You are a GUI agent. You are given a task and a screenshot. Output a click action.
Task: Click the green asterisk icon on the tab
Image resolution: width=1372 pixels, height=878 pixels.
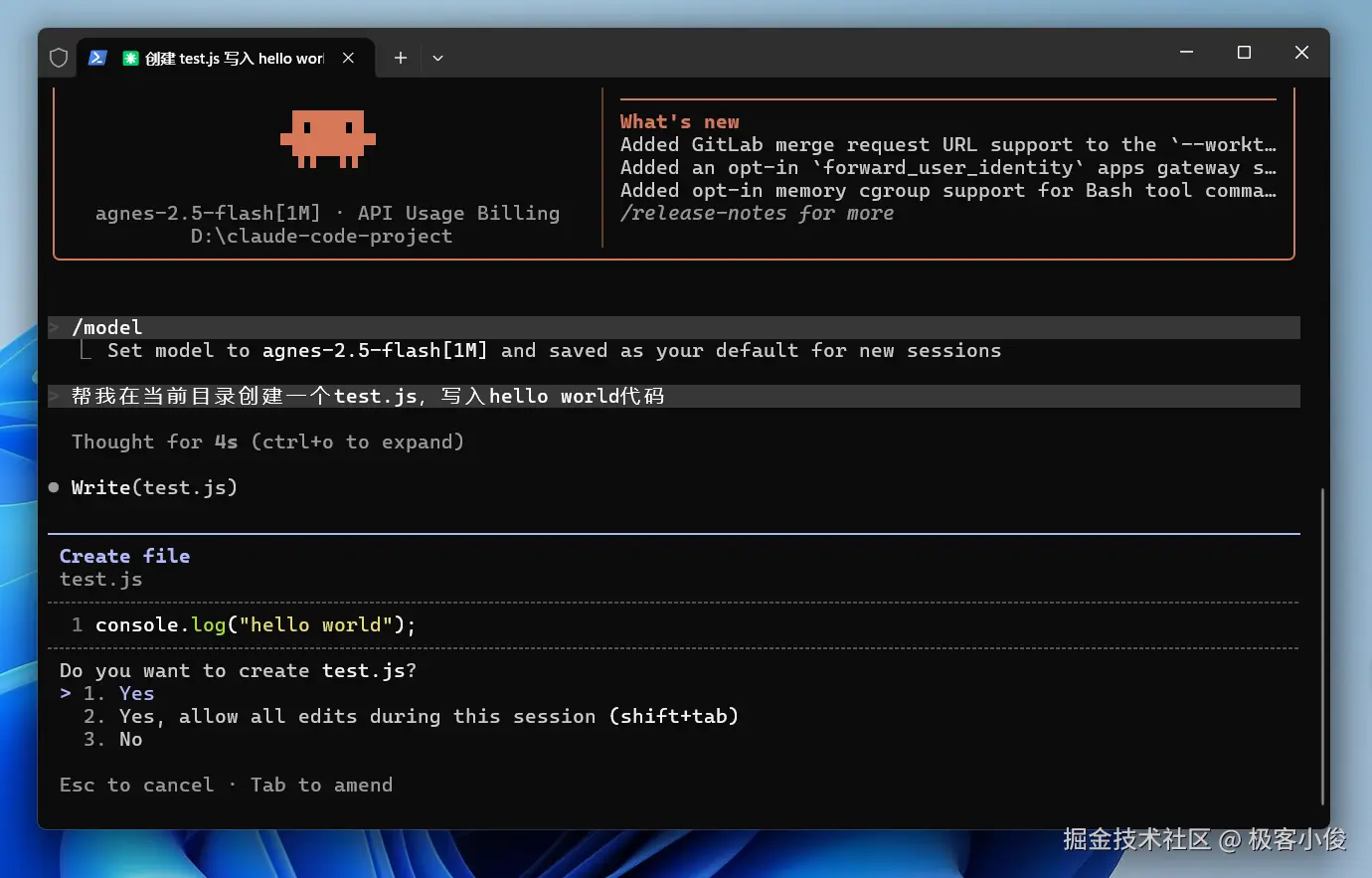pyautogui.click(x=130, y=59)
